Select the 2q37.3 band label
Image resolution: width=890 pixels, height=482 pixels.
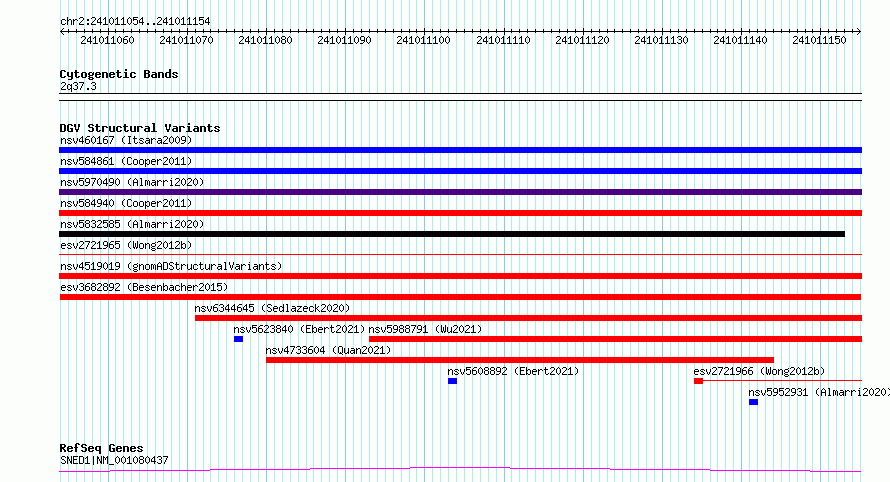tap(78, 87)
